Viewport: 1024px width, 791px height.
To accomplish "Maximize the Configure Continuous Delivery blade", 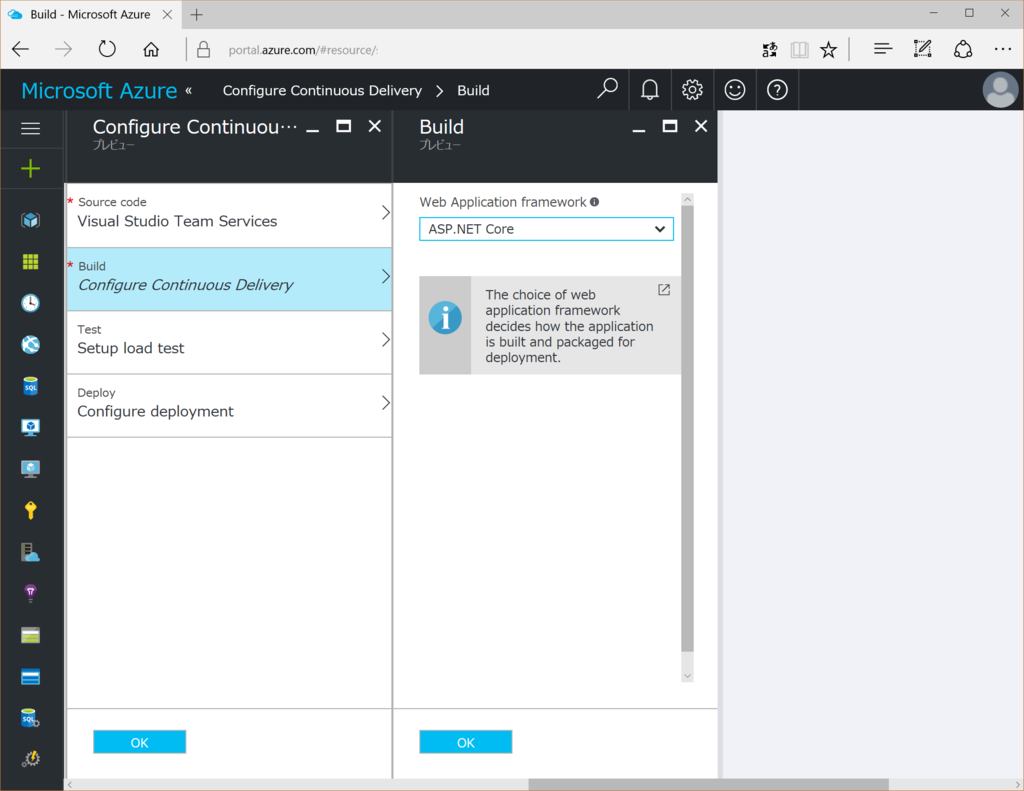I will (344, 126).
